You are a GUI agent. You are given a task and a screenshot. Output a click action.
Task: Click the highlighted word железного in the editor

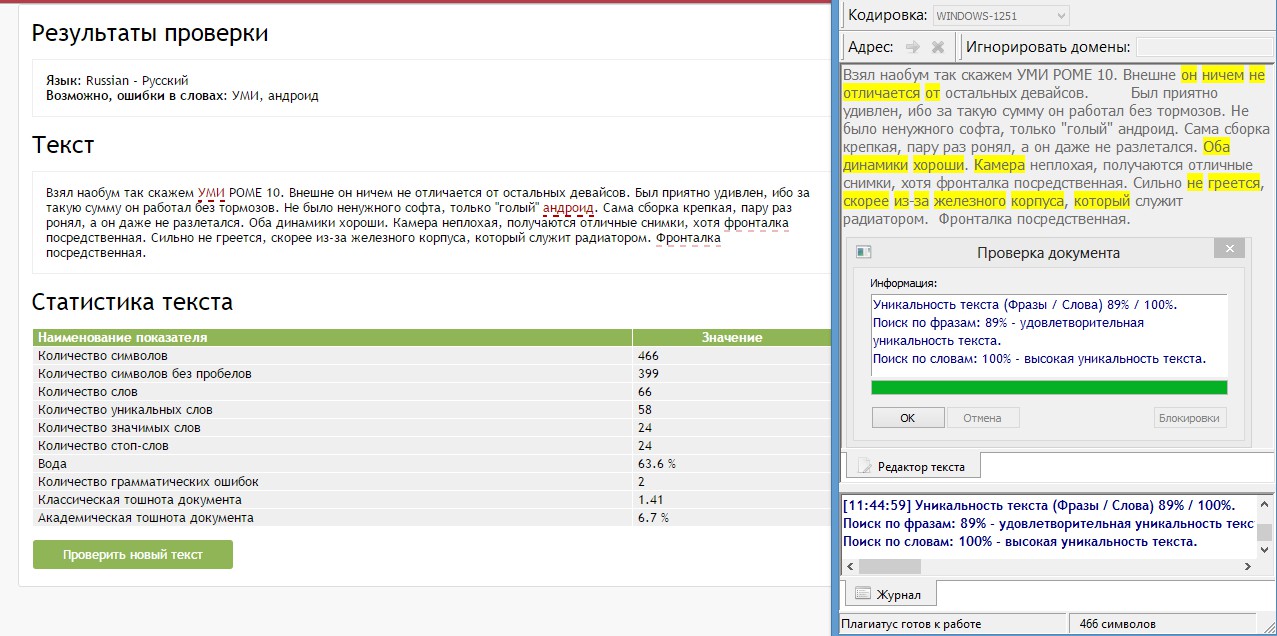(968, 201)
